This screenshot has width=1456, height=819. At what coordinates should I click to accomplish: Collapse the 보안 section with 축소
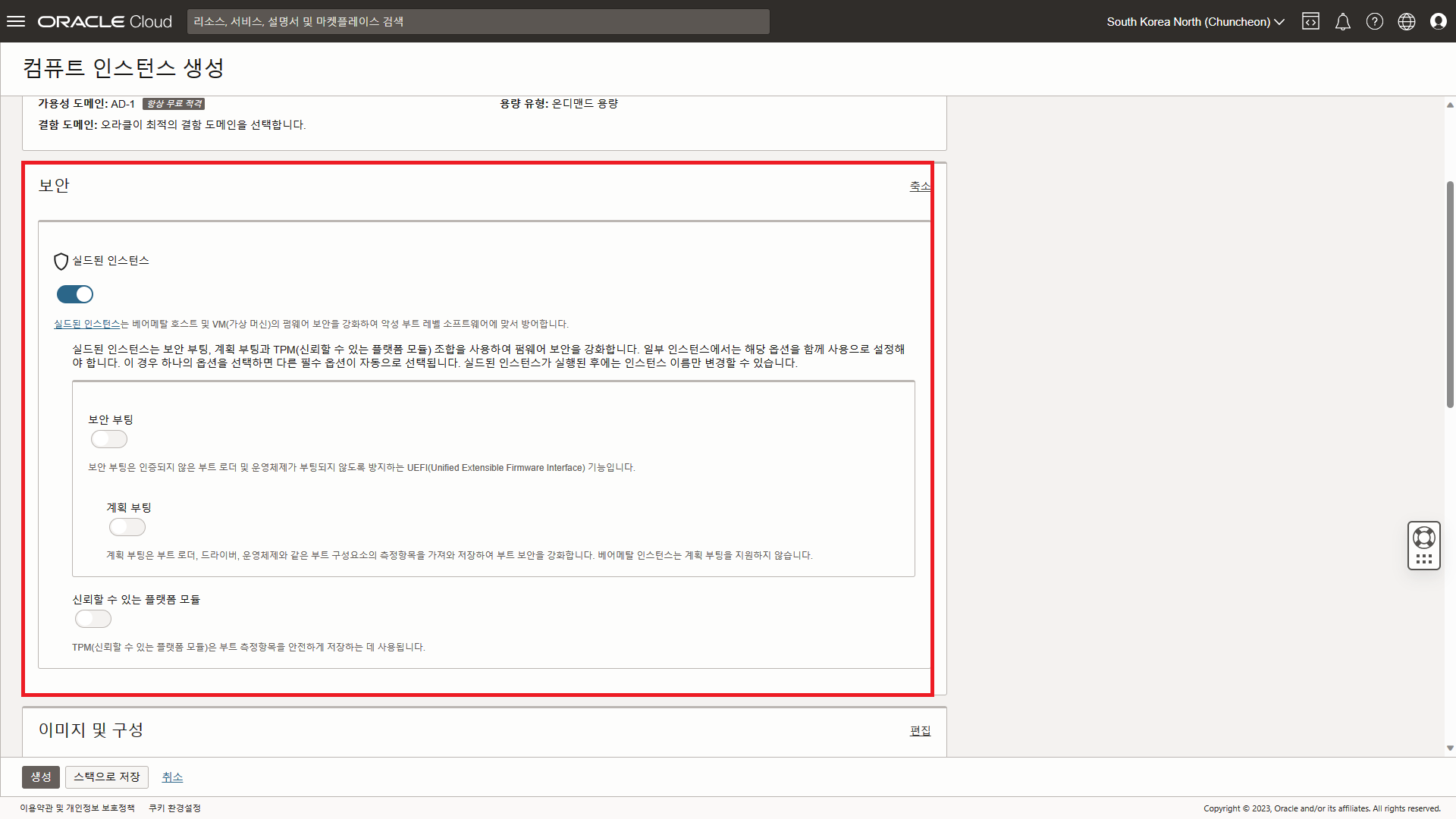pyautogui.click(x=919, y=186)
